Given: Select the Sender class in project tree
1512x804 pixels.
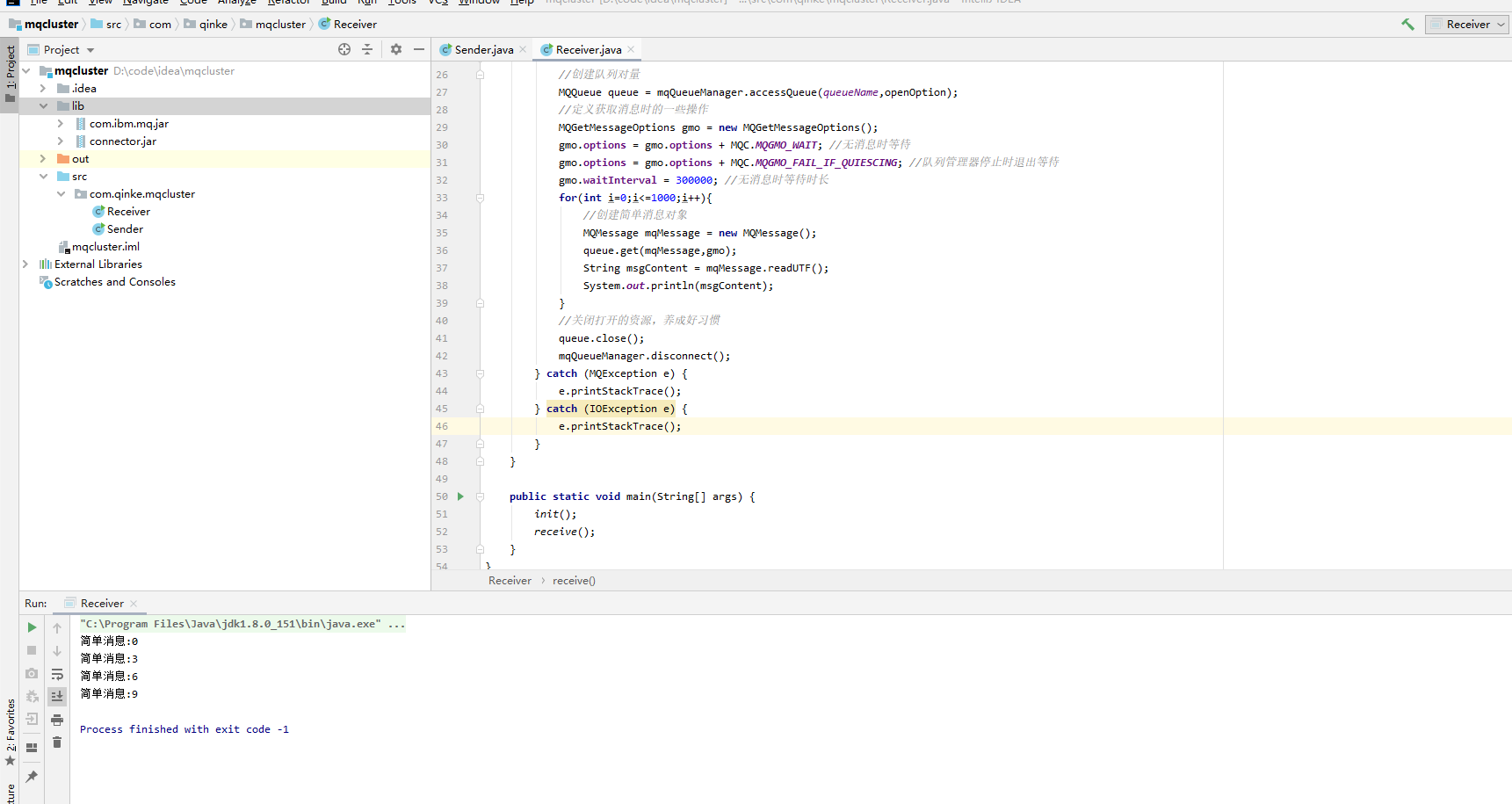Looking at the screenshot, I should 125,229.
